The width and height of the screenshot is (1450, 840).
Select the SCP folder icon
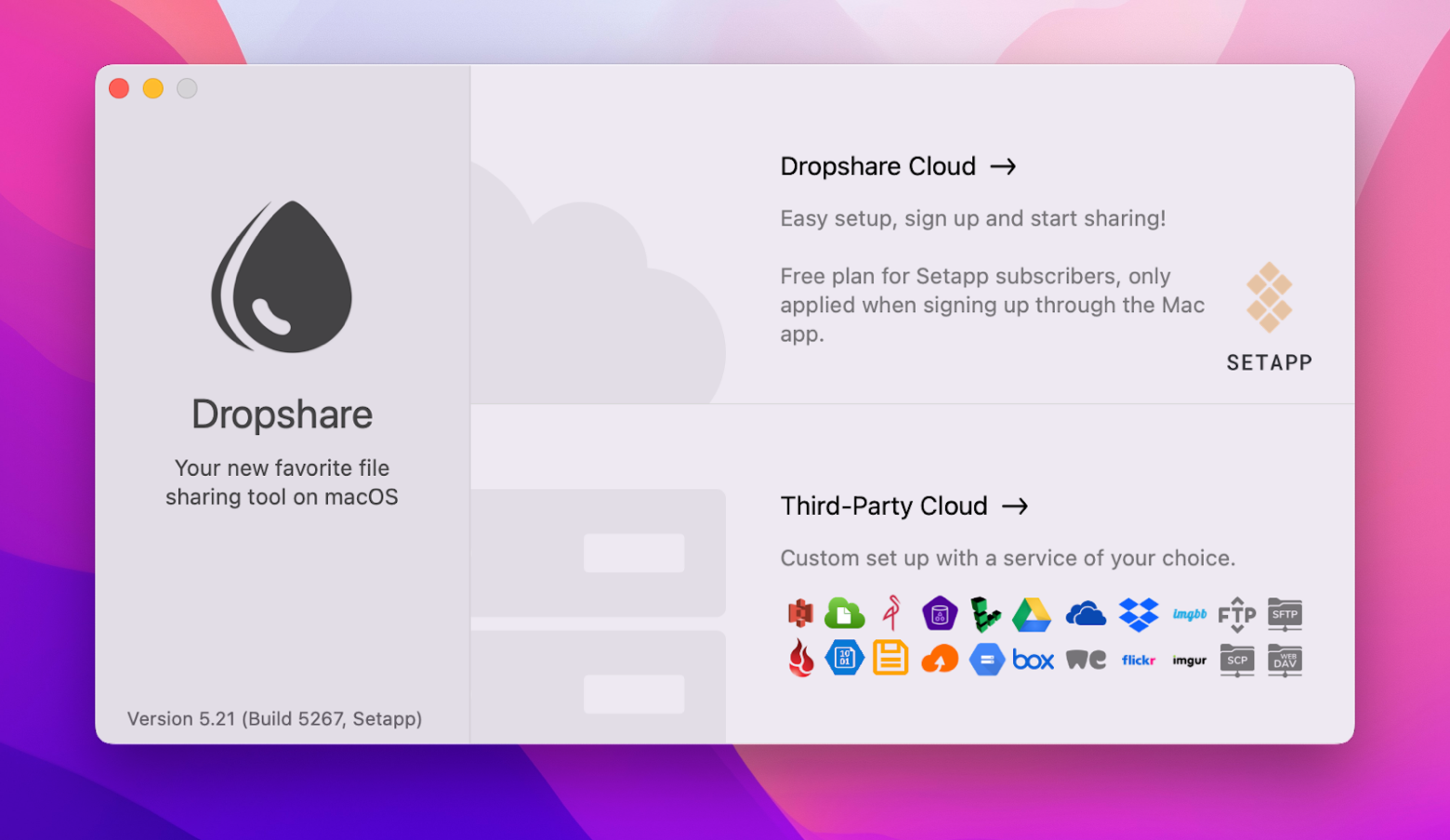pyautogui.click(x=1237, y=659)
